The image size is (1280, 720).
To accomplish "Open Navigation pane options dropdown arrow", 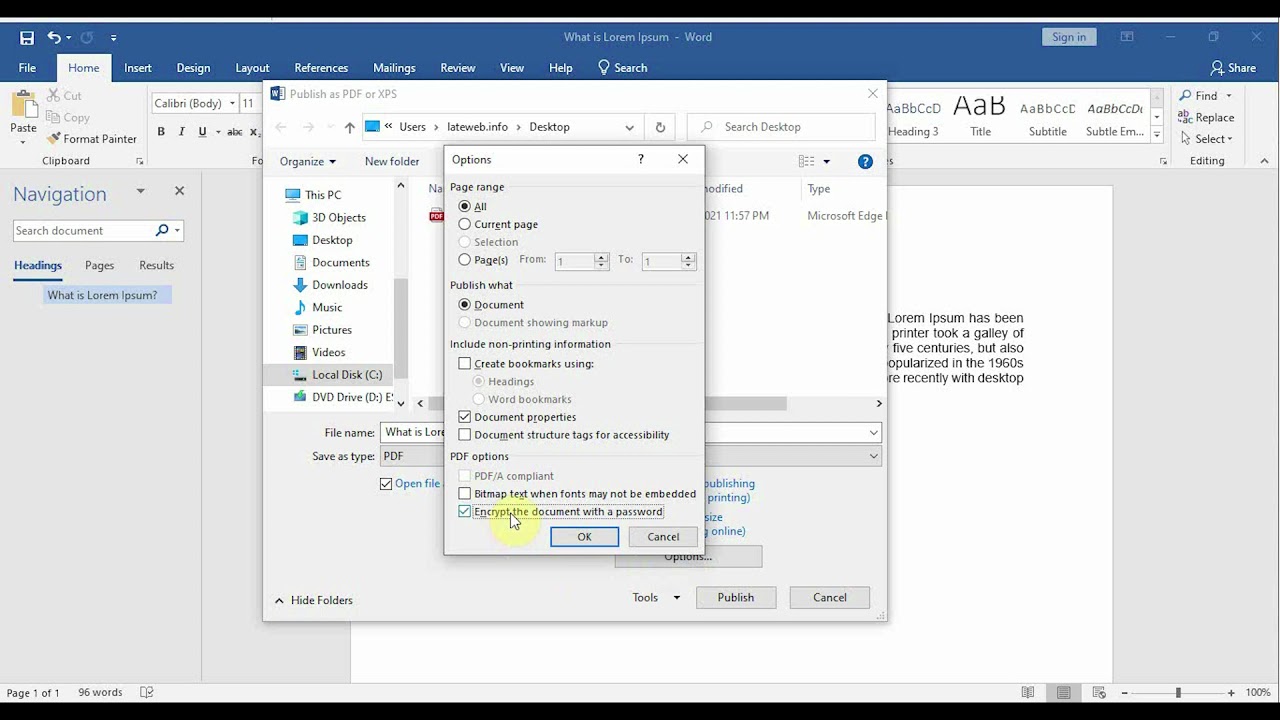I will (140, 191).
